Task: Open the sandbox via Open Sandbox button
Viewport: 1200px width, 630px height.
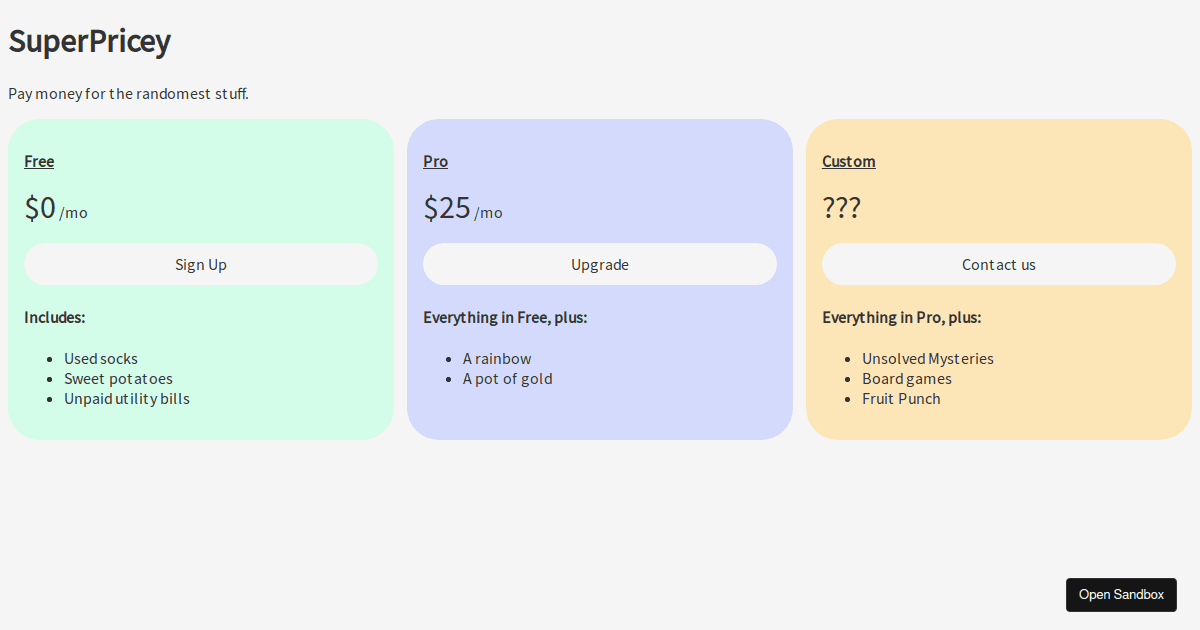Action: [1121, 594]
